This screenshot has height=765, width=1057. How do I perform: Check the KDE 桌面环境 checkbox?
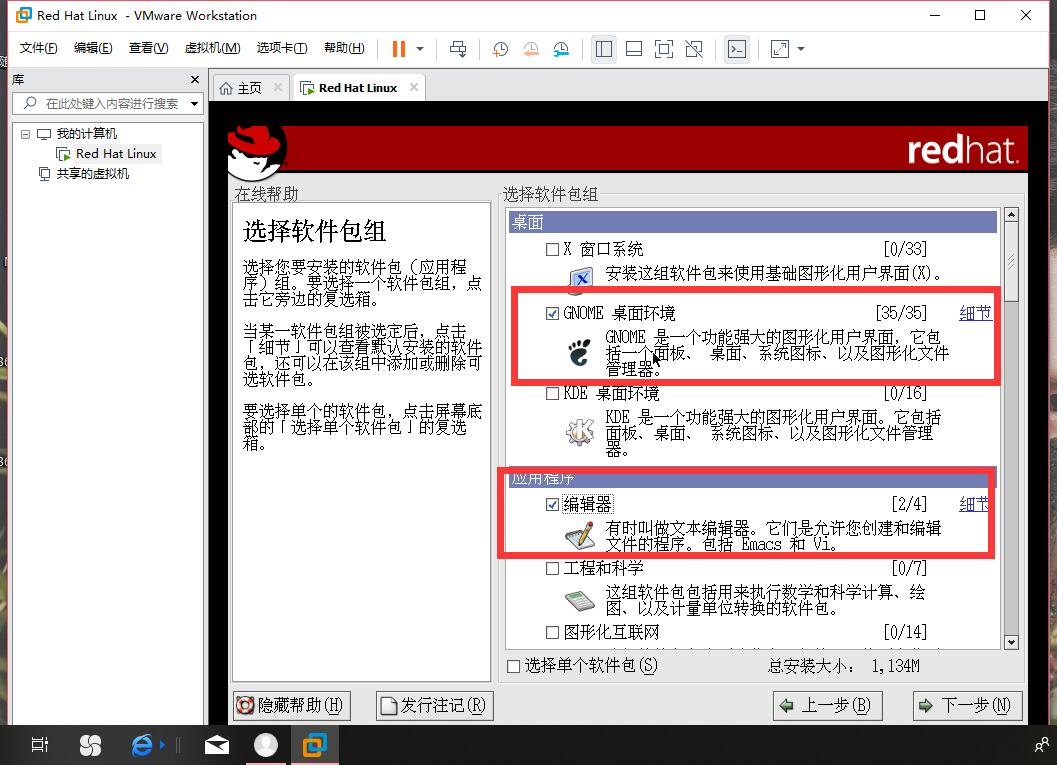(552, 393)
